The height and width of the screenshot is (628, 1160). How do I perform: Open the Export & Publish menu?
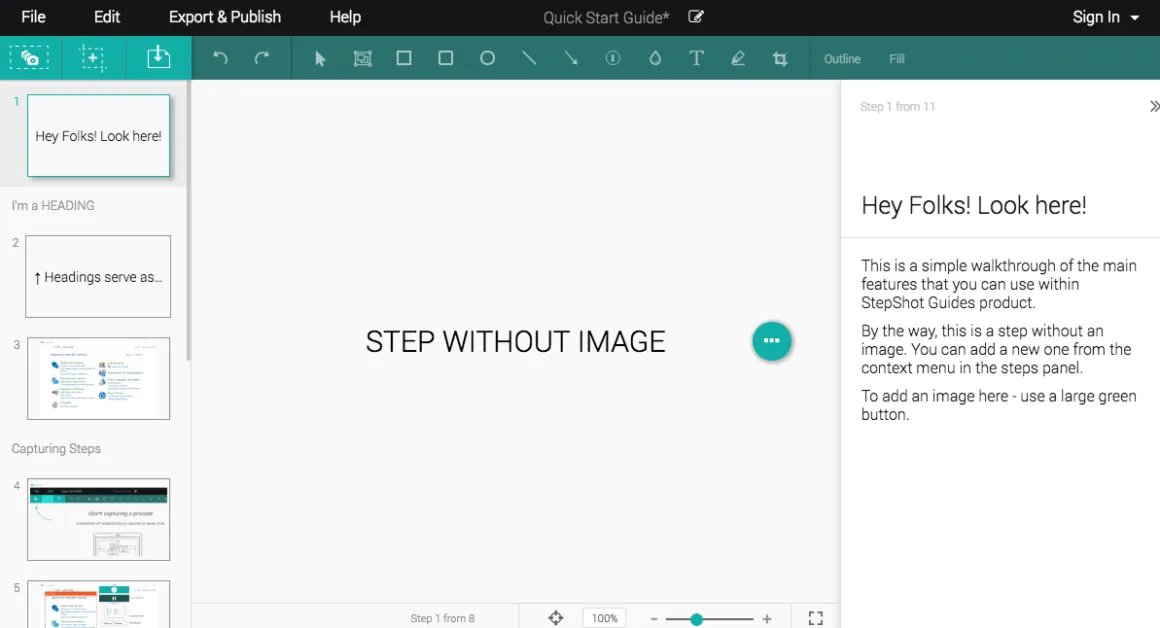click(225, 17)
